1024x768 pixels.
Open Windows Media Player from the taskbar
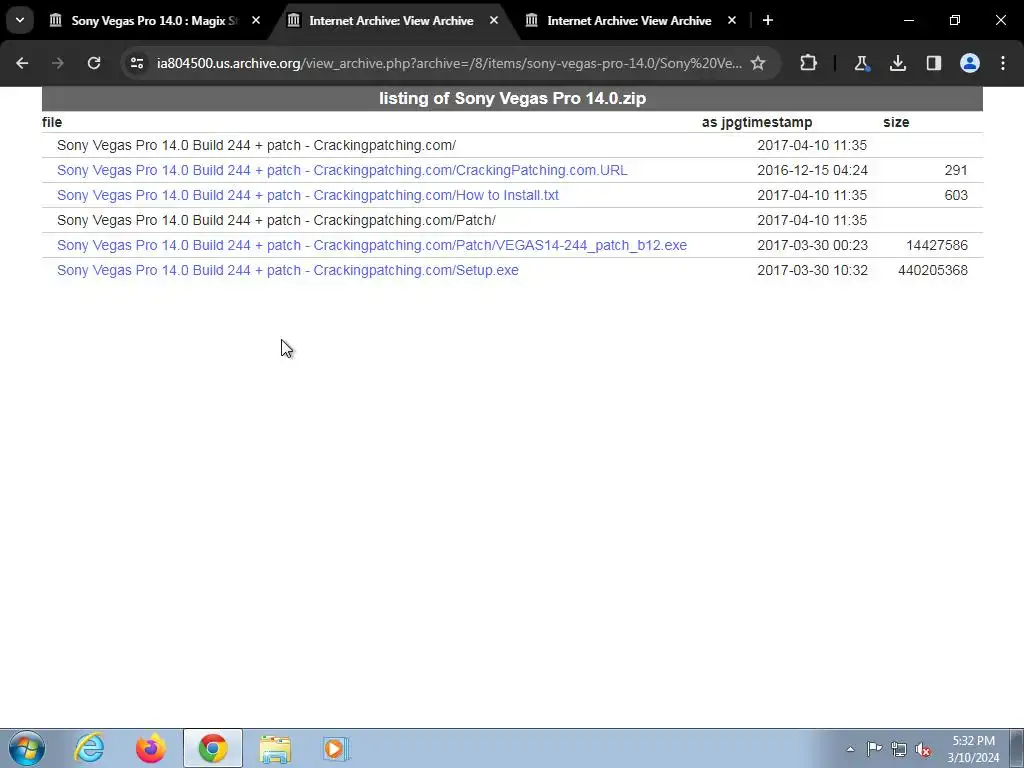point(336,748)
